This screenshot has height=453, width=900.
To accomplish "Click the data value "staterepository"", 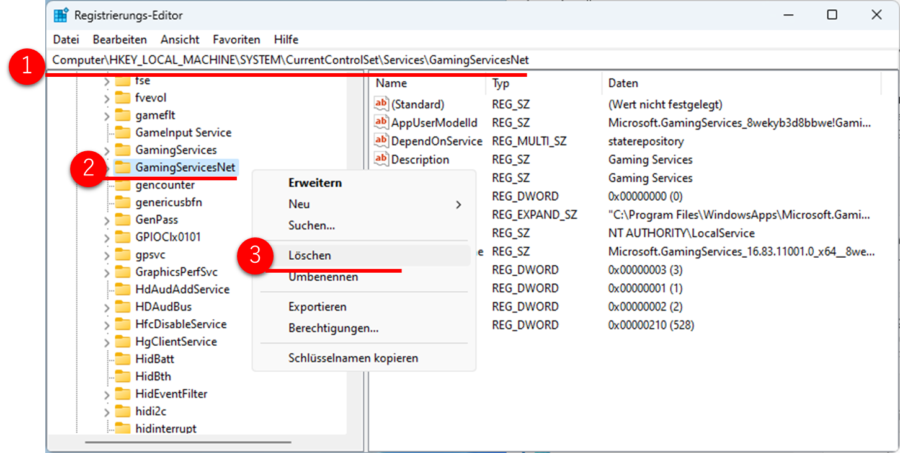I will (646, 141).
